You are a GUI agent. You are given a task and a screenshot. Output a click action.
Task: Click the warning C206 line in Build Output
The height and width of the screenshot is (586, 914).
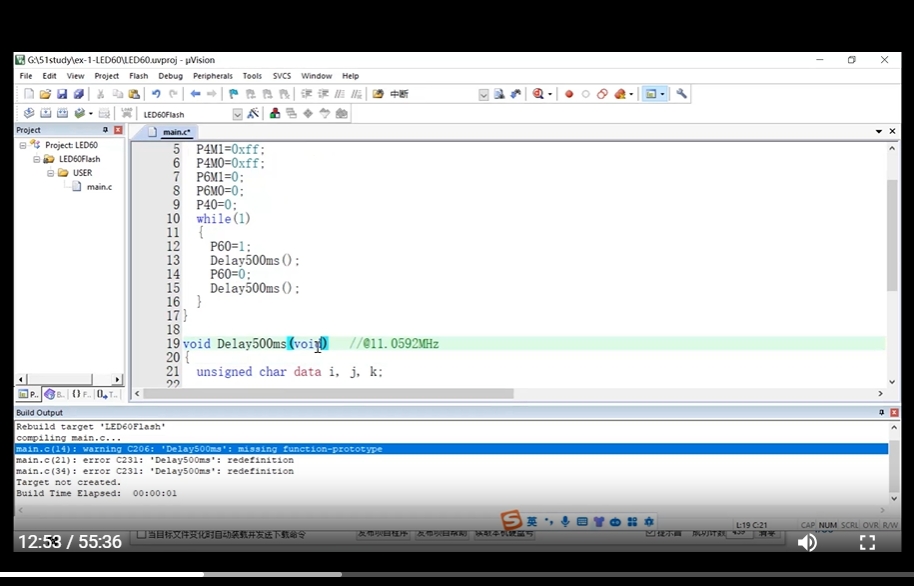(451, 449)
